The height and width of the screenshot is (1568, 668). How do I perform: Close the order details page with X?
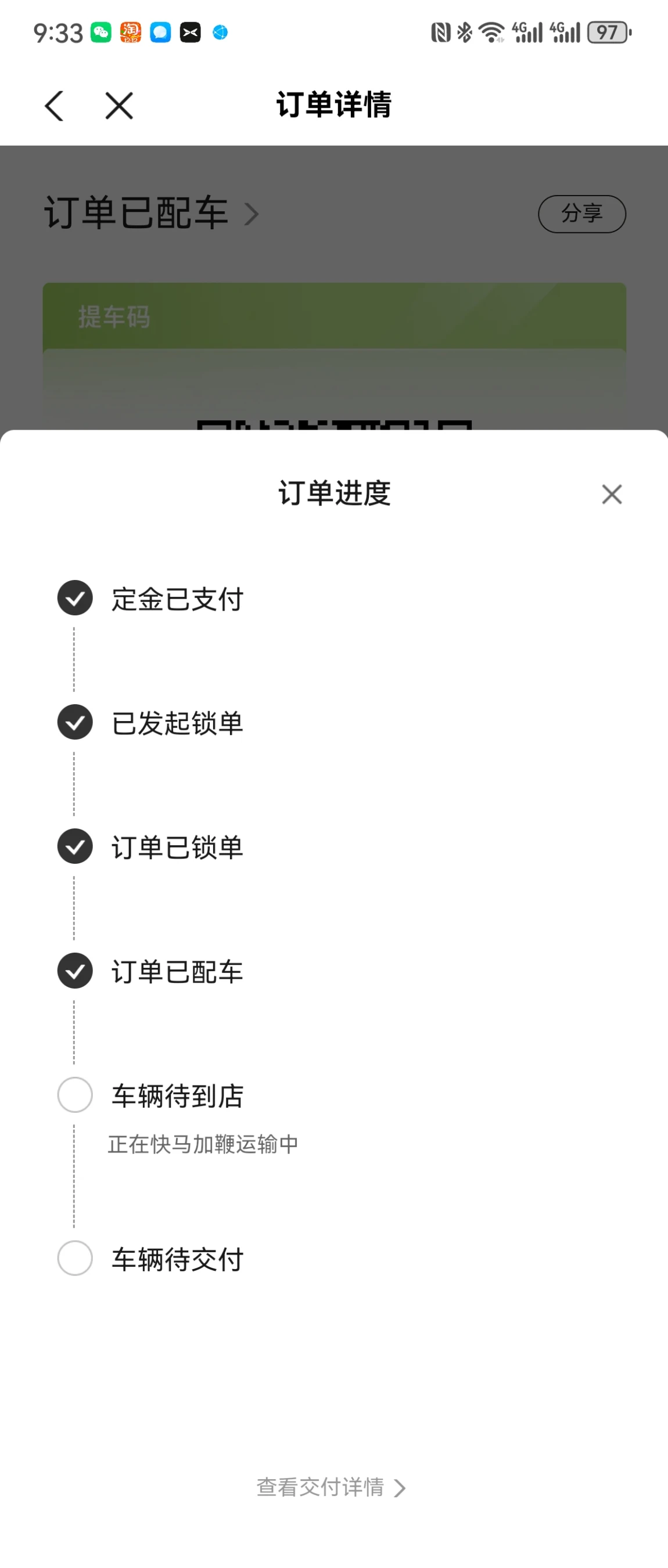coord(118,106)
